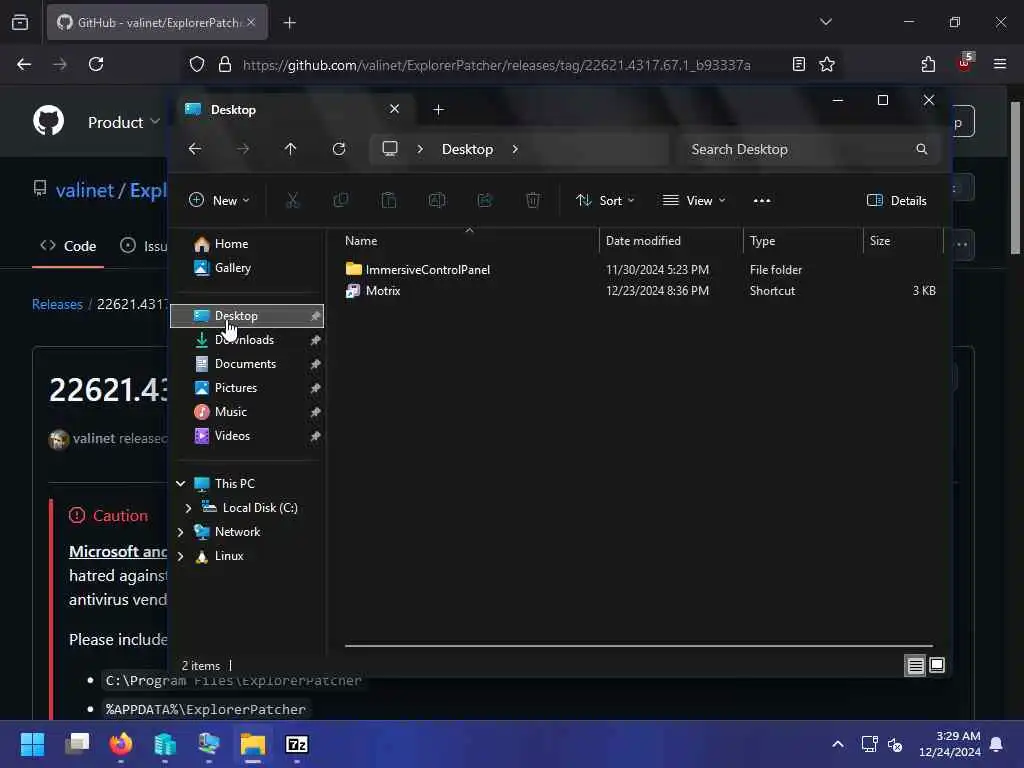Click the Copy icon in Explorer toolbar
The width and height of the screenshot is (1024, 768).
pos(340,200)
